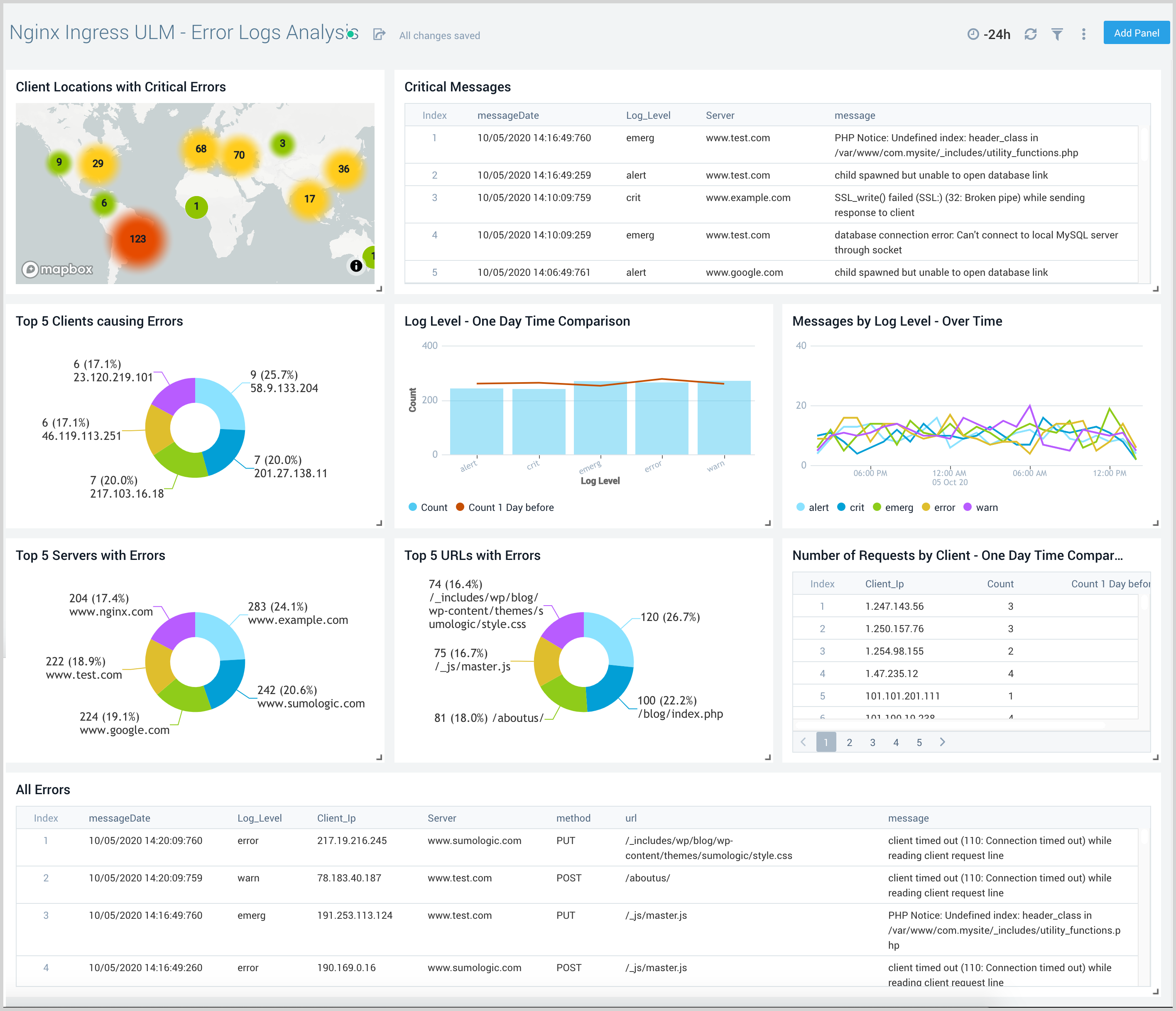Click resize handle of Top 5 URLs panel

click(768, 757)
